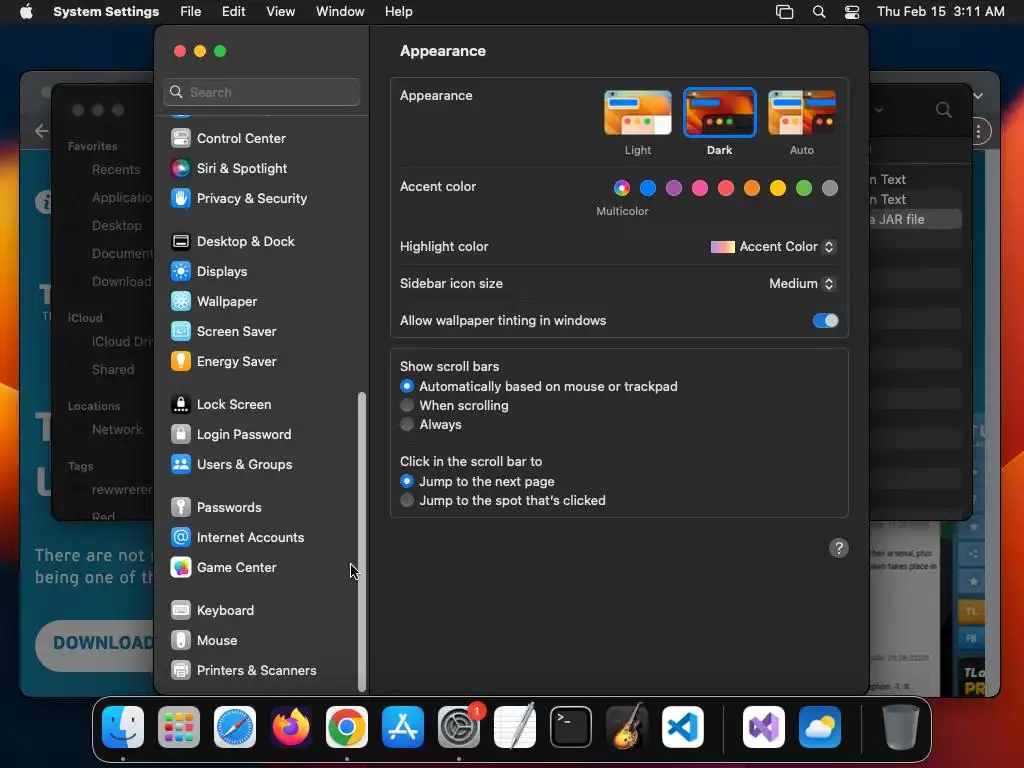Click the settings Search field
Image resolution: width=1024 pixels, height=768 pixels.
261,92
